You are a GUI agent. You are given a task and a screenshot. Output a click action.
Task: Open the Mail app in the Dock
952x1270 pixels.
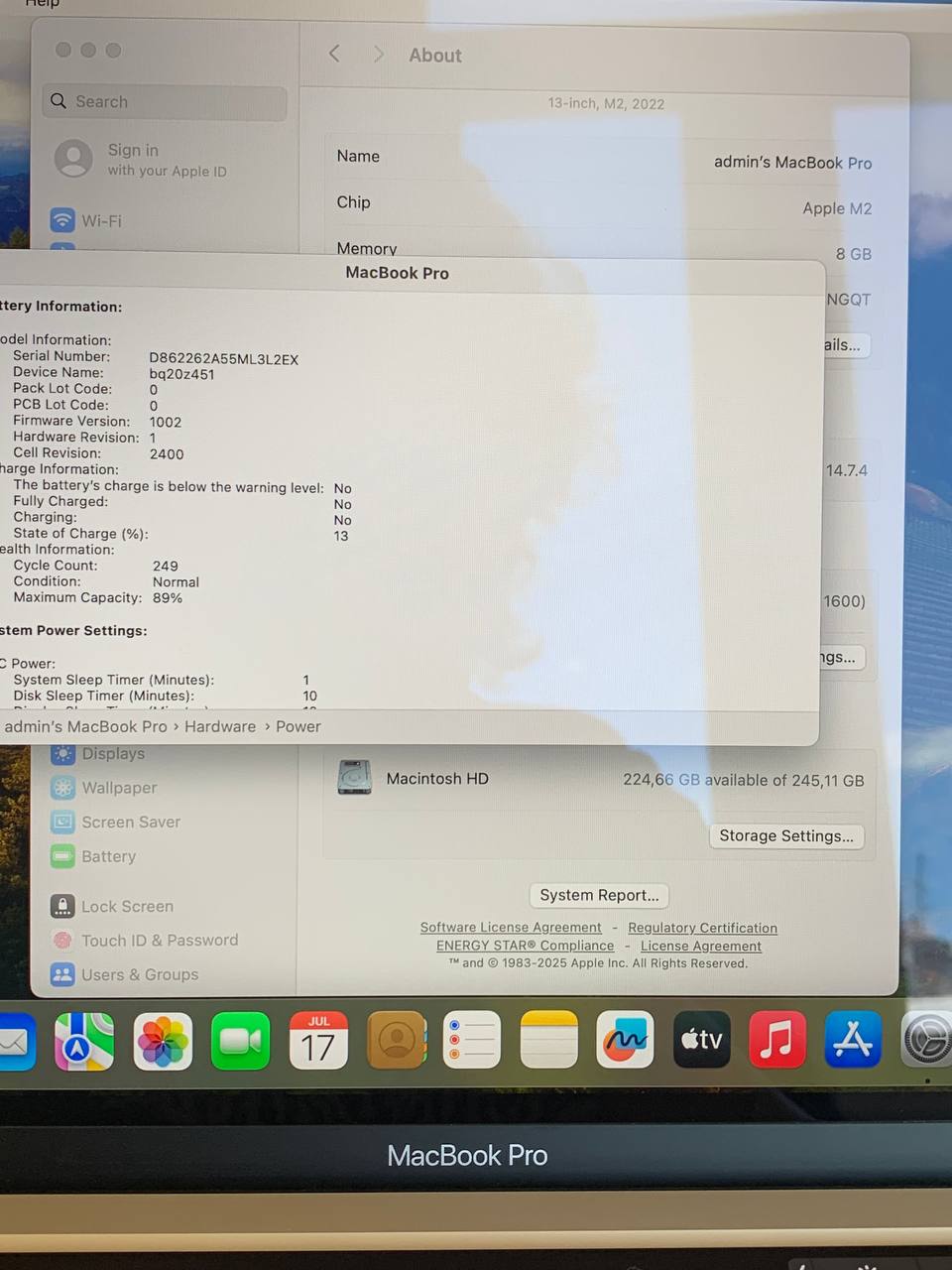click(x=15, y=1042)
